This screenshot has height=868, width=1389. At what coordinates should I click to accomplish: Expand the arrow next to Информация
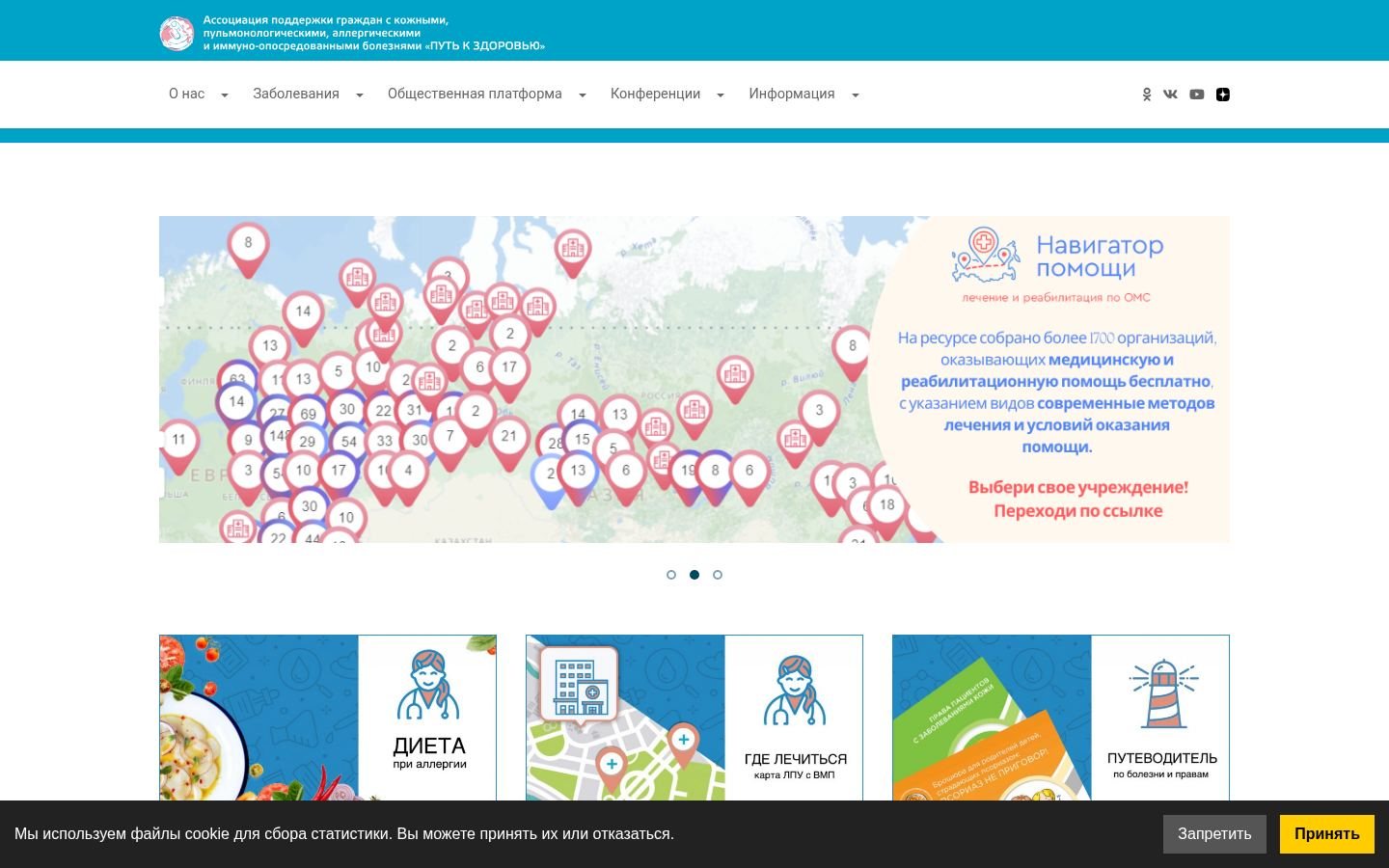click(x=856, y=95)
